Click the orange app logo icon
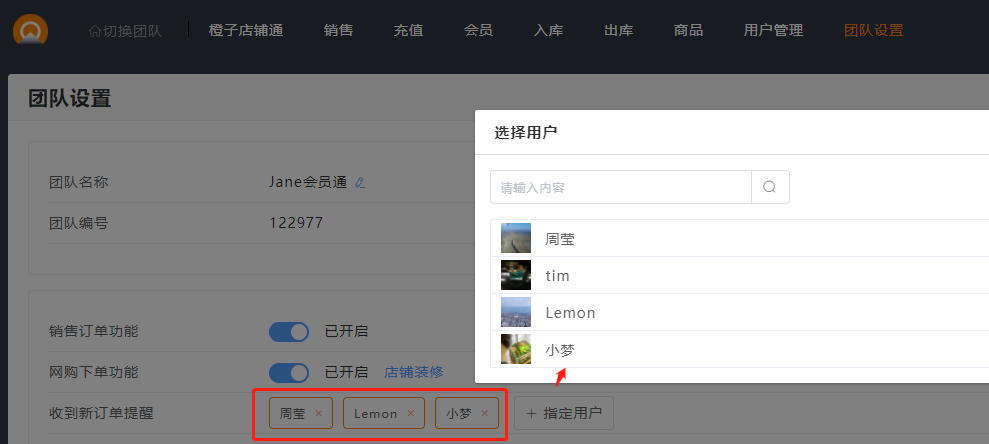989x444 pixels. coord(30,30)
